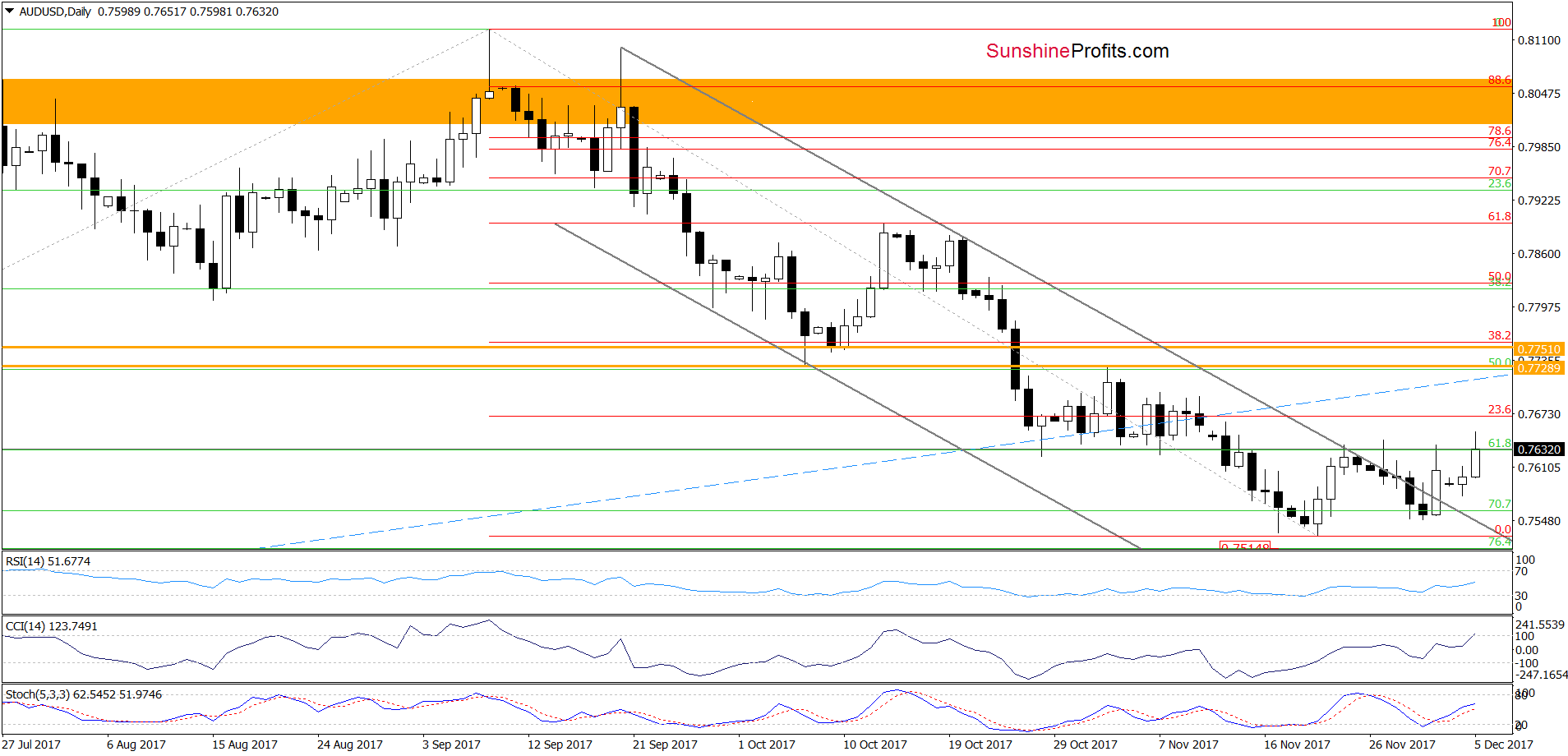Click the 7 Nov 2017 date label
This screenshot has width=1568, height=756.
tap(1189, 744)
